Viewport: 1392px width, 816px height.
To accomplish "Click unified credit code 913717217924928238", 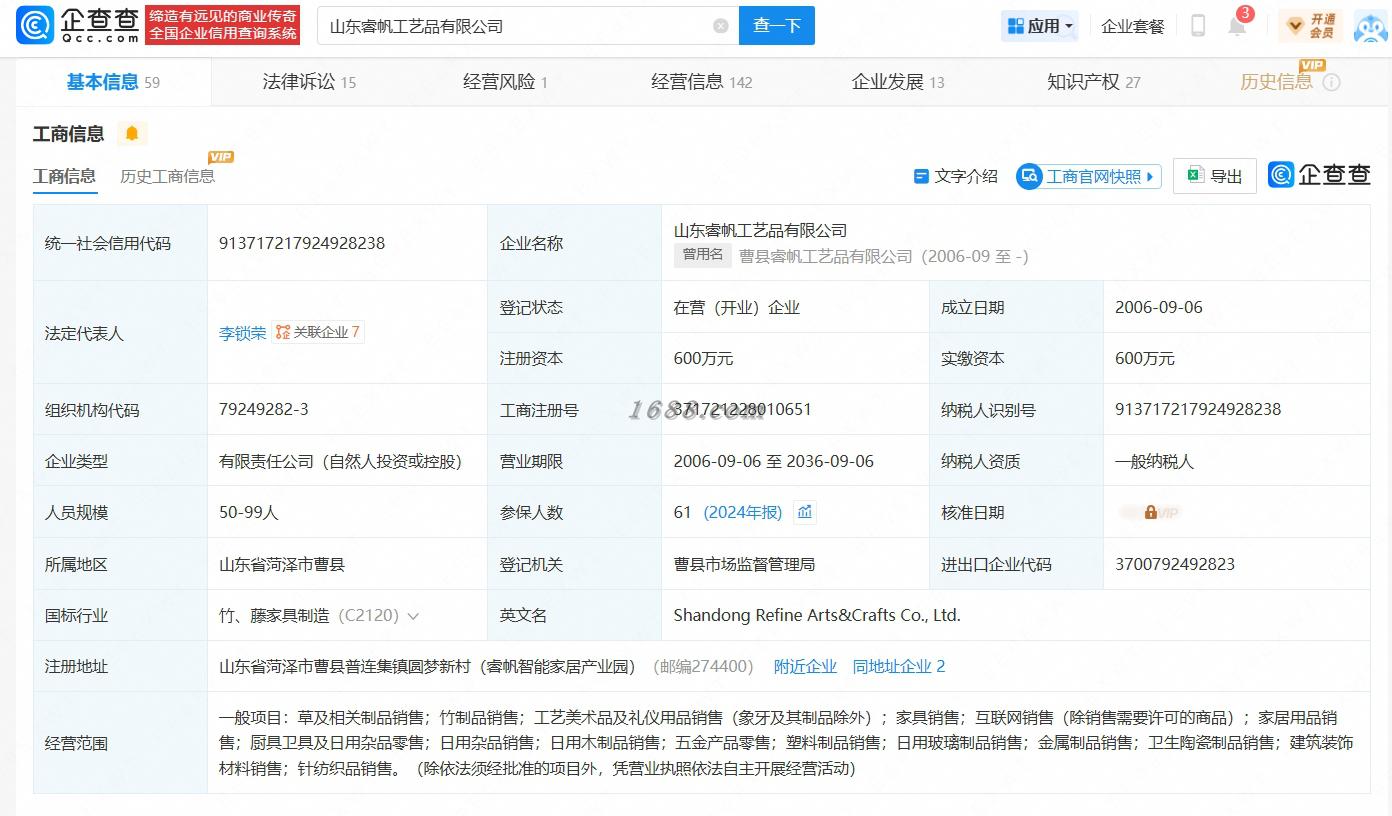I will point(302,243).
